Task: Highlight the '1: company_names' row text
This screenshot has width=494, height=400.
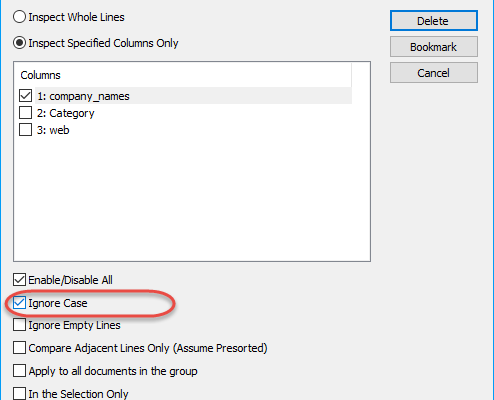Action: (x=83, y=96)
